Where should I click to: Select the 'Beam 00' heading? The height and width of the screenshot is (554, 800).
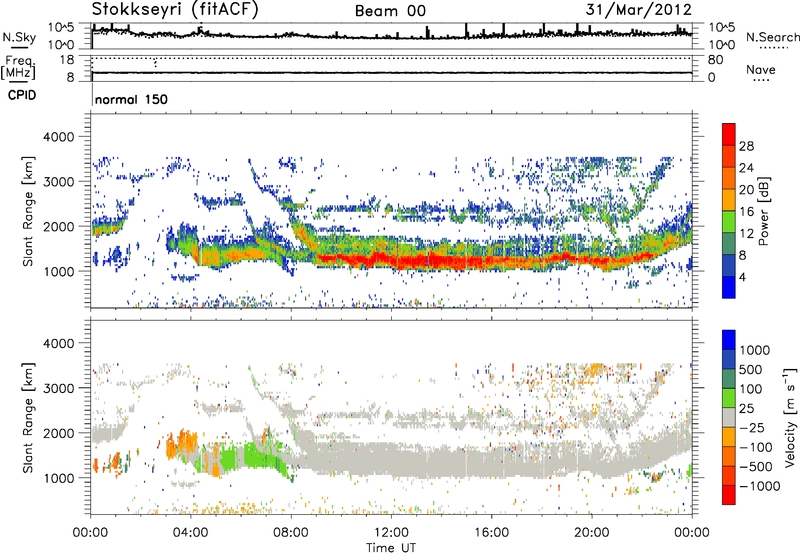[390, 11]
